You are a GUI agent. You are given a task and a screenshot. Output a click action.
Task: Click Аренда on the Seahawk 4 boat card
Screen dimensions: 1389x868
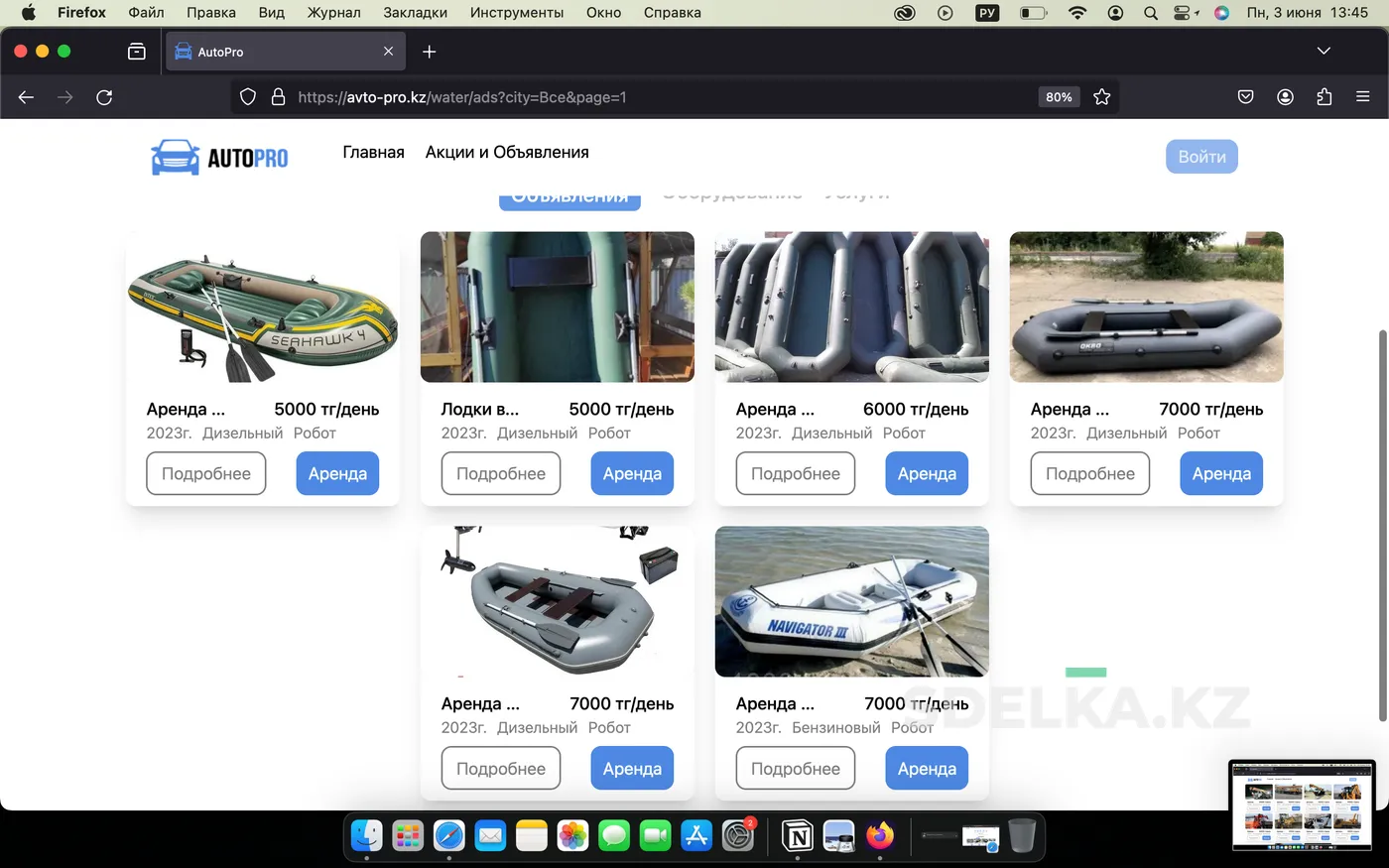click(337, 473)
